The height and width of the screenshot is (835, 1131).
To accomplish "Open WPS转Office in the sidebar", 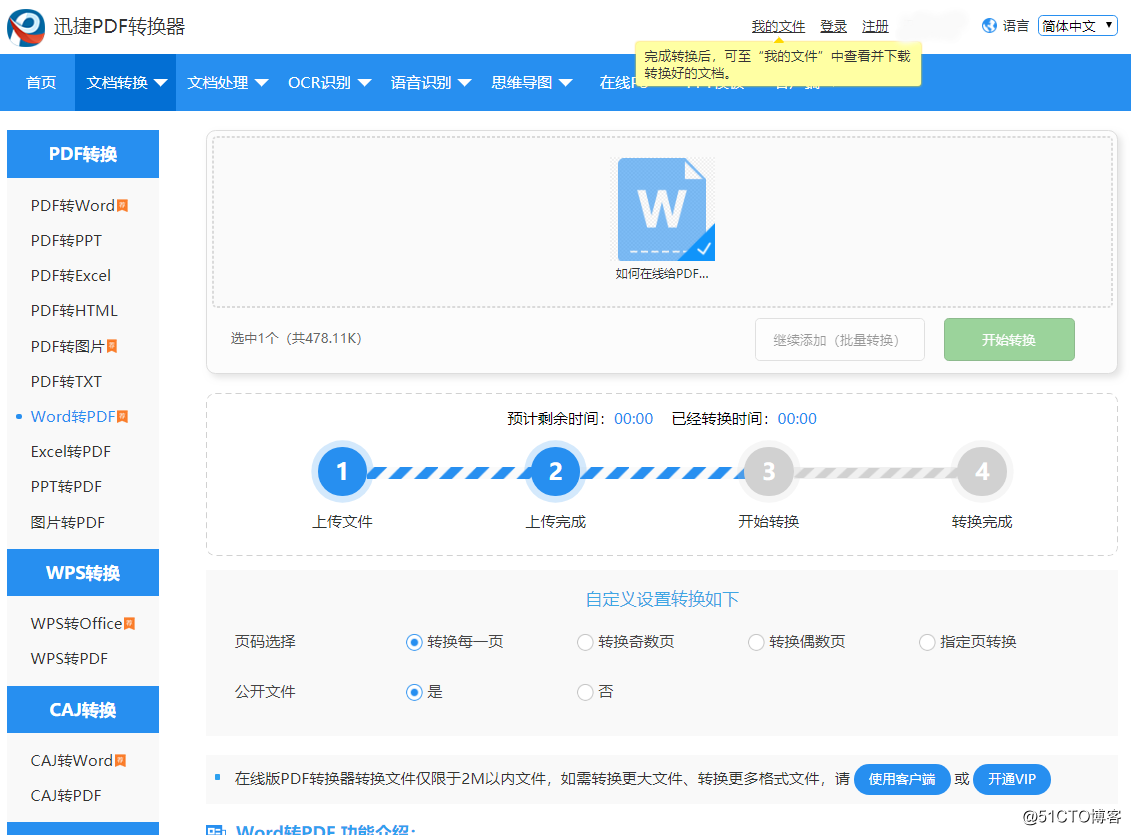I will [76, 623].
